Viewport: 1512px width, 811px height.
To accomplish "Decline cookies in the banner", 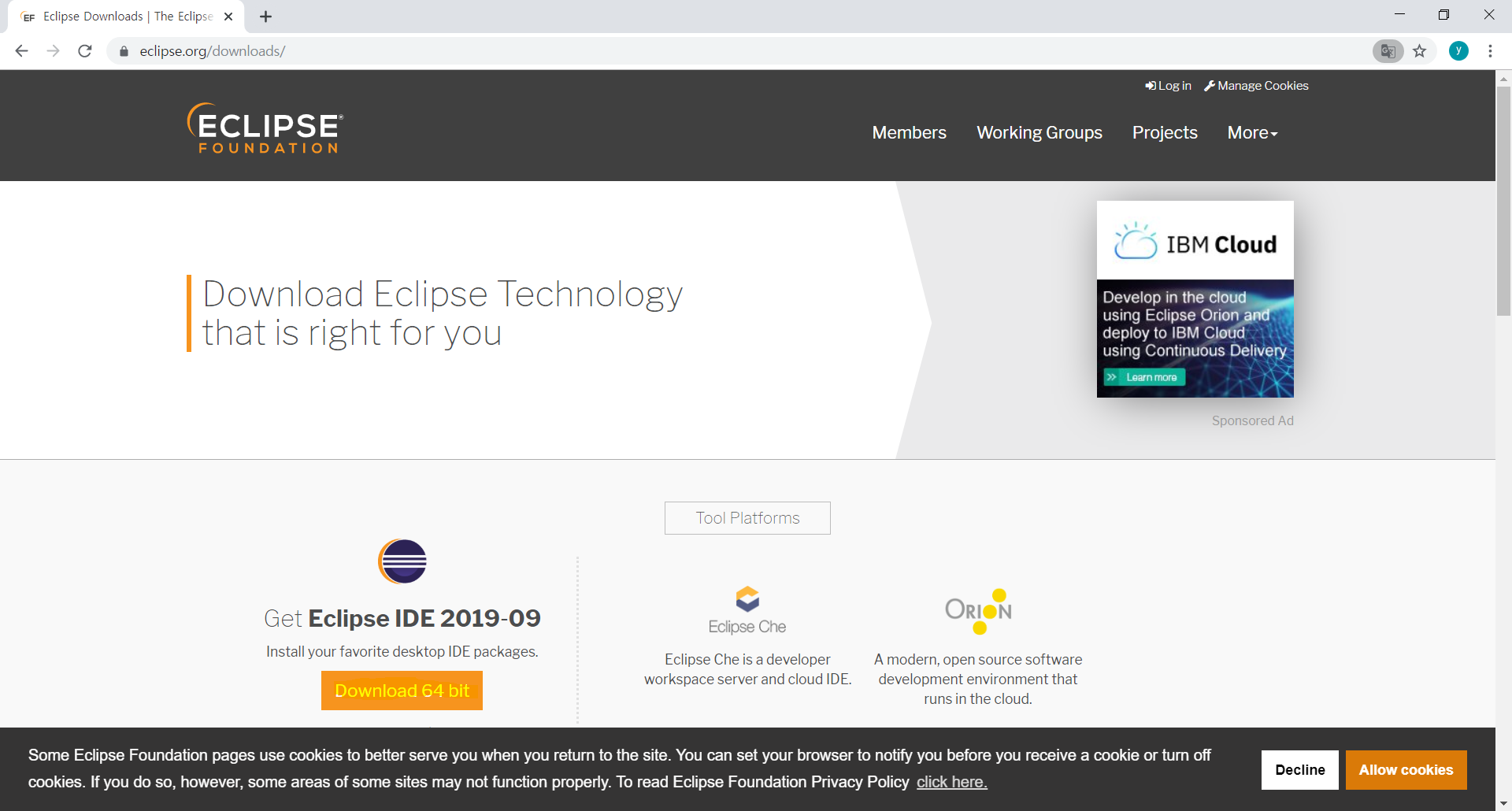I will point(1300,770).
